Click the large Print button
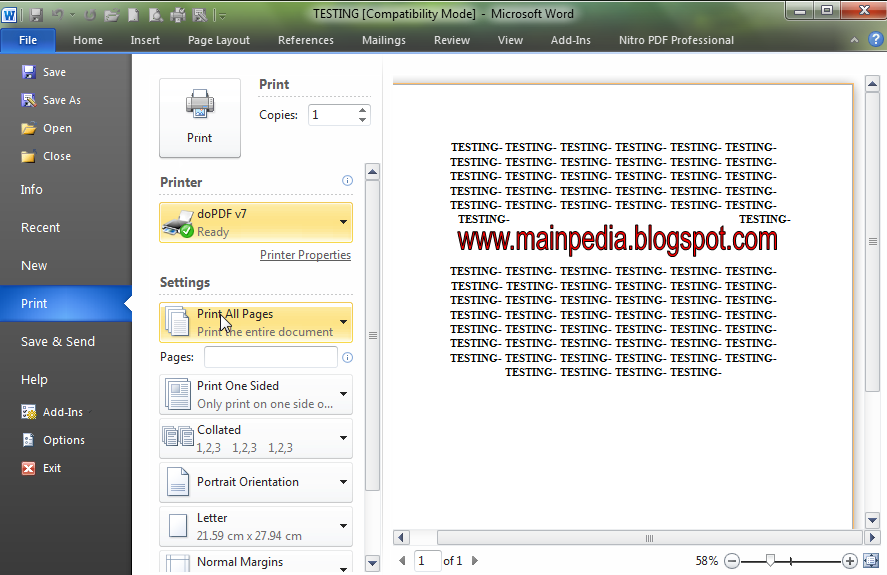The width and height of the screenshot is (887, 575). click(x=200, y=118)
